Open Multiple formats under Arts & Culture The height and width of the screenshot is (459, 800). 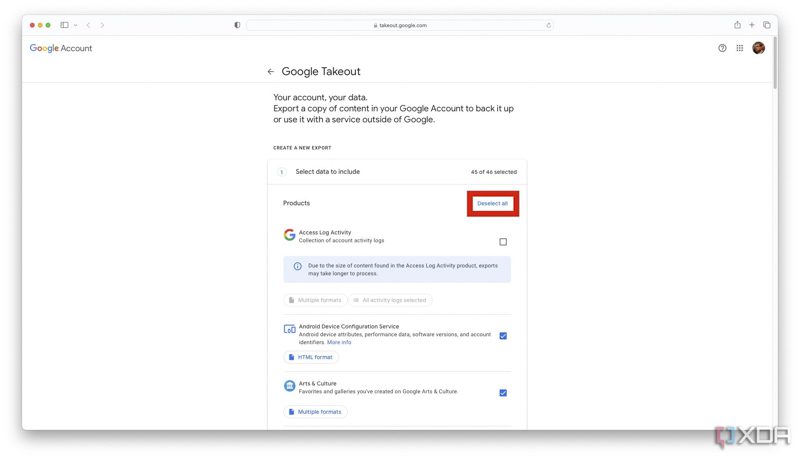[x=315, y=412]
